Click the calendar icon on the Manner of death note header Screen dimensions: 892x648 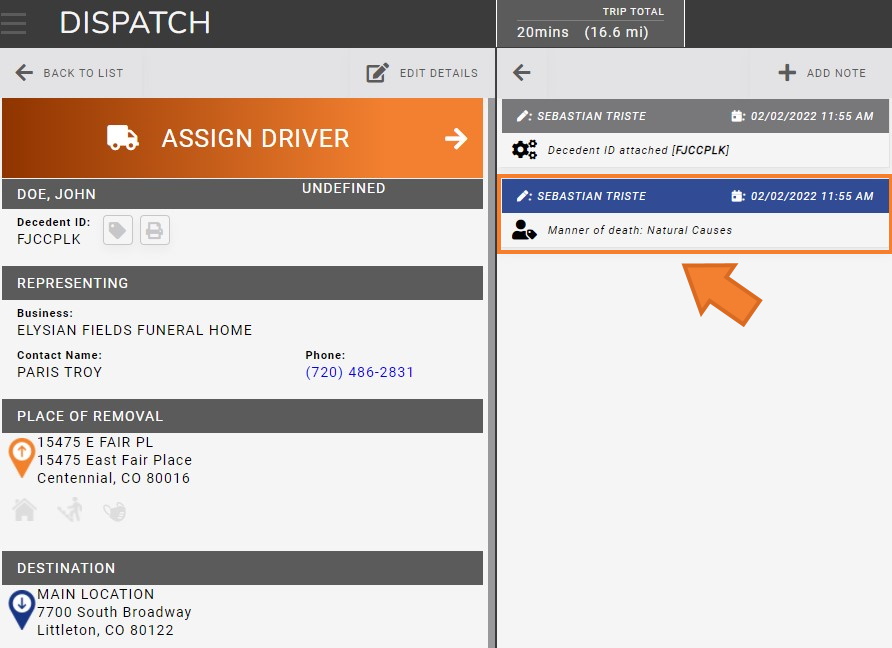click(737, 196)
